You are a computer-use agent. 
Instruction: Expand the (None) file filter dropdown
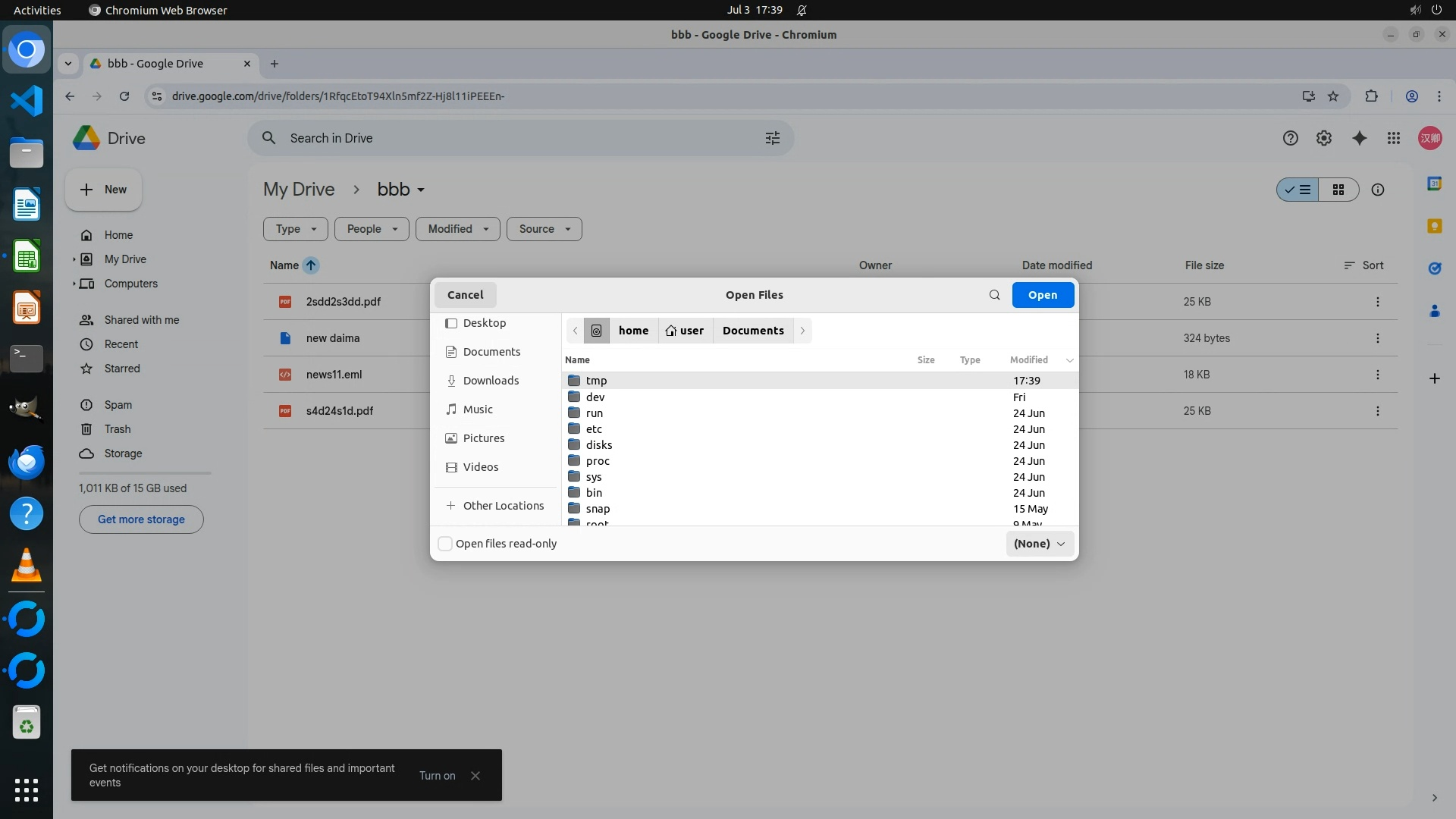click(x=1039, y=544)
